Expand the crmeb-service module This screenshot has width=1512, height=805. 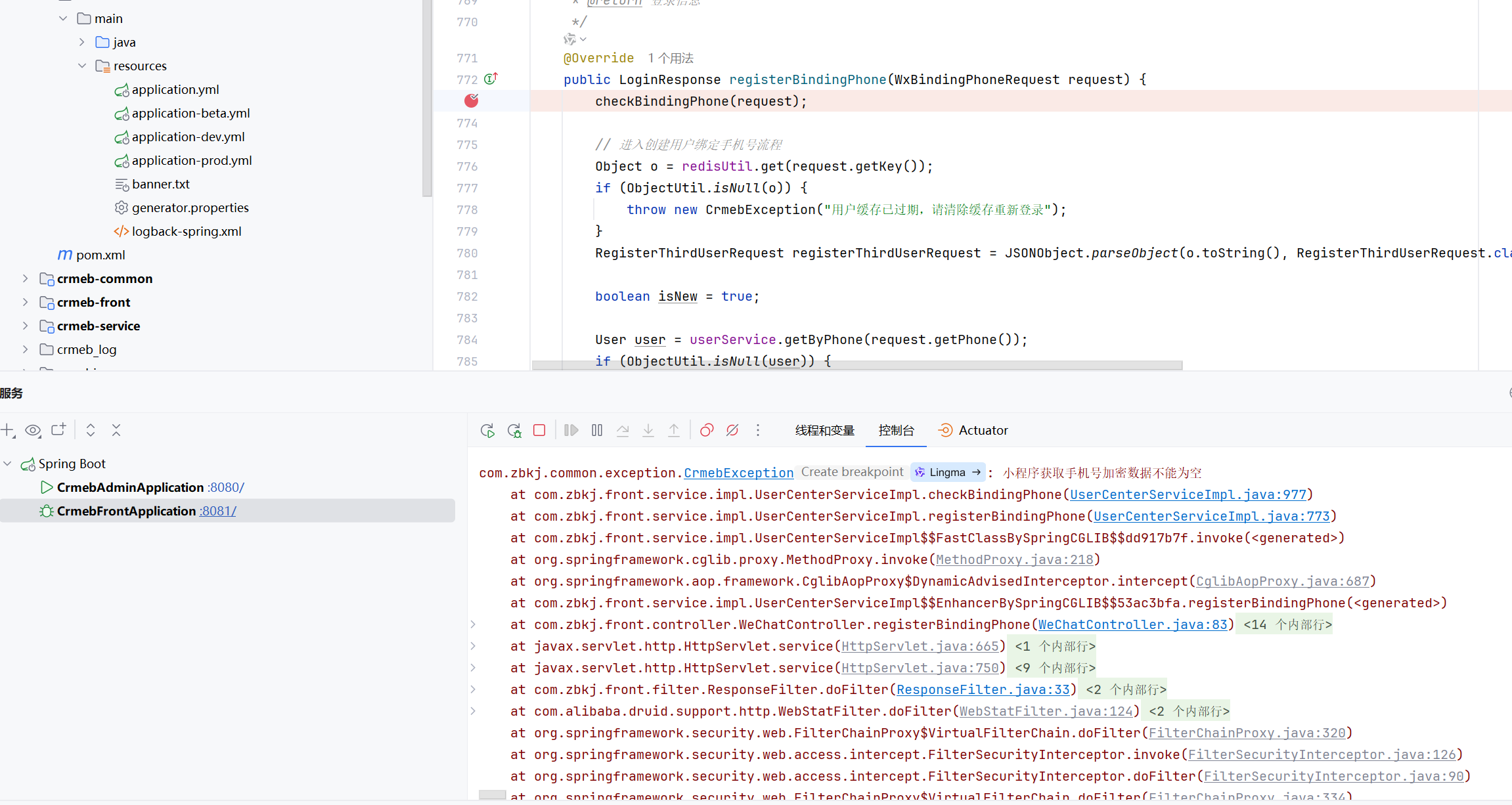tap(25, 326)
